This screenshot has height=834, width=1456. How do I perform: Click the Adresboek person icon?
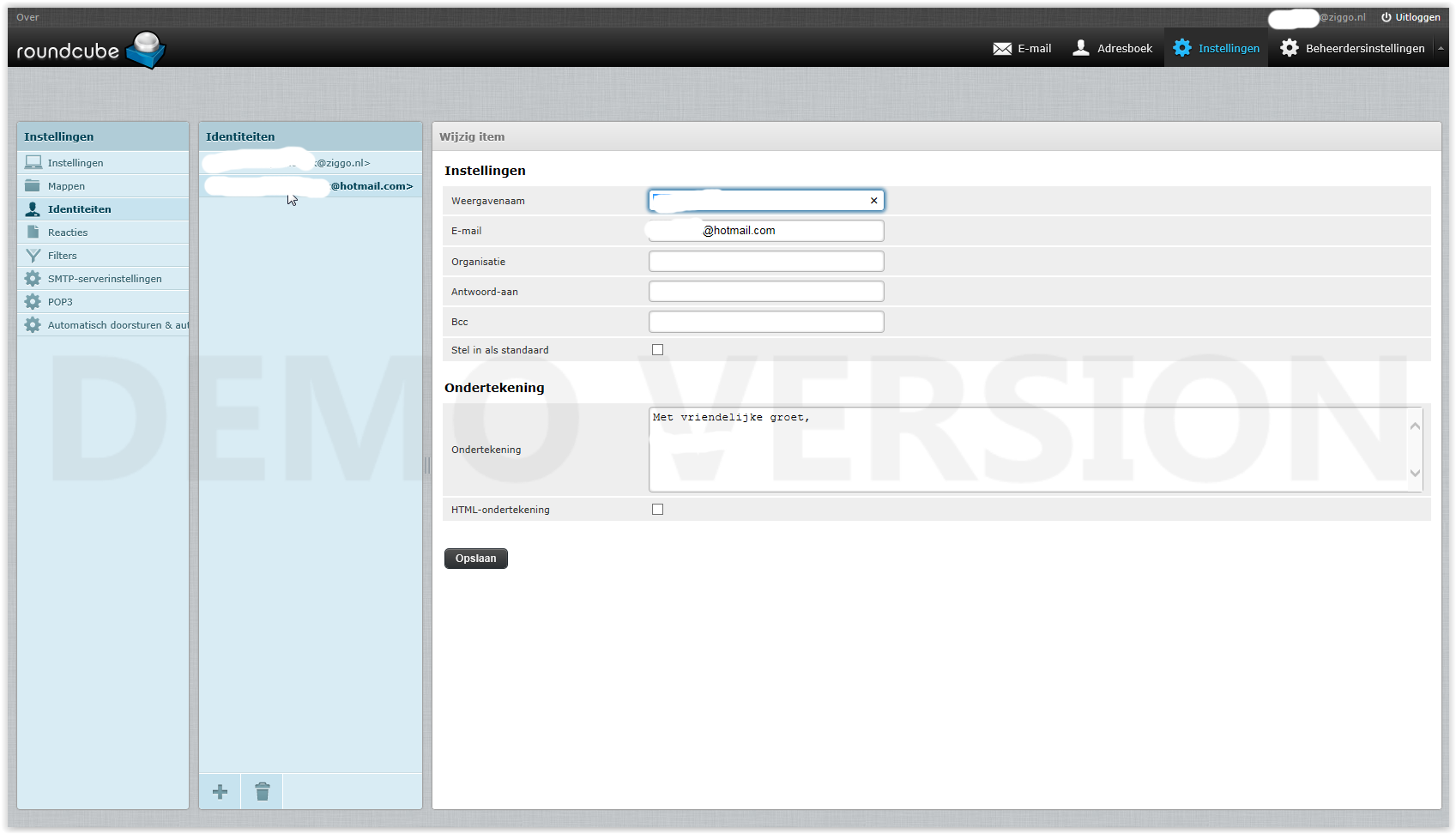click(1081, 47)
